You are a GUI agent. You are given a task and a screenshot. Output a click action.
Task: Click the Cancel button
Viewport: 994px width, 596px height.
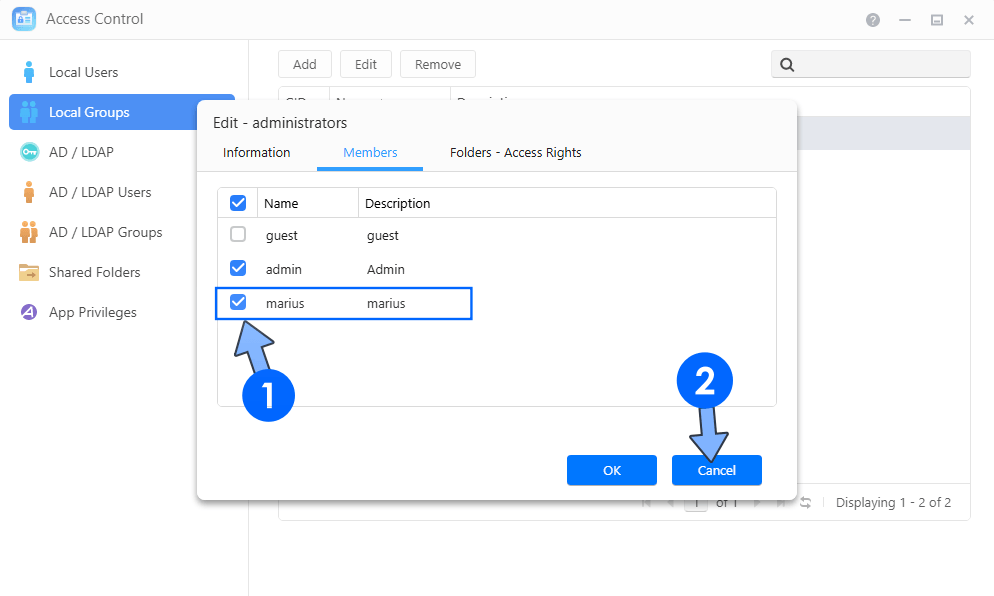716,470
